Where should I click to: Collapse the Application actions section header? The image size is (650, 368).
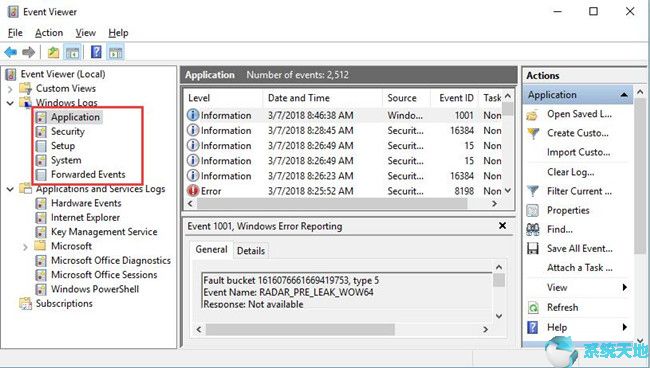624,95
